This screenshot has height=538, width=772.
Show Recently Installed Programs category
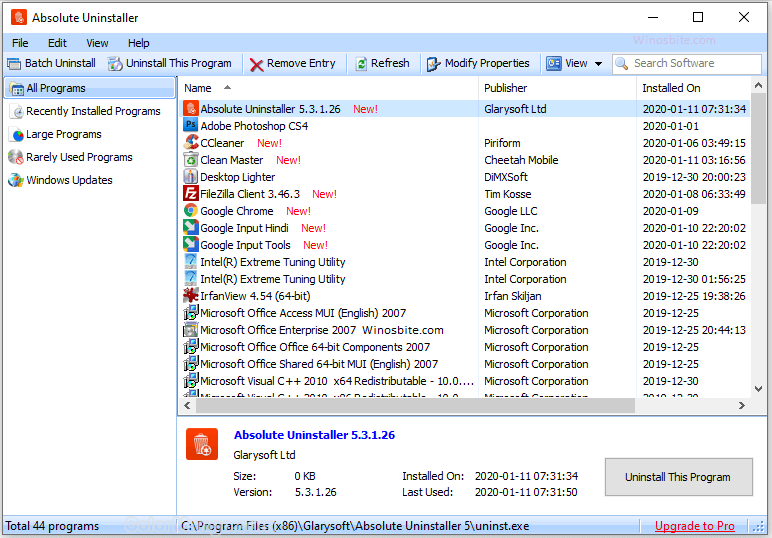coord(92,111)
